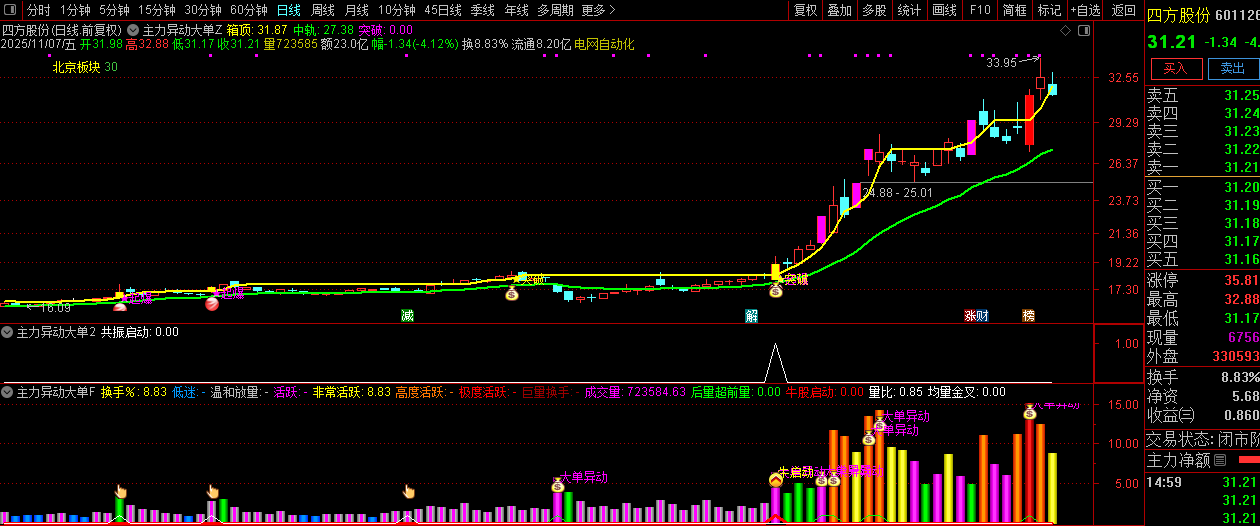Click 交易状态 trading status row
This screenshot has width=1260, height=526.
coord(1202,439)
